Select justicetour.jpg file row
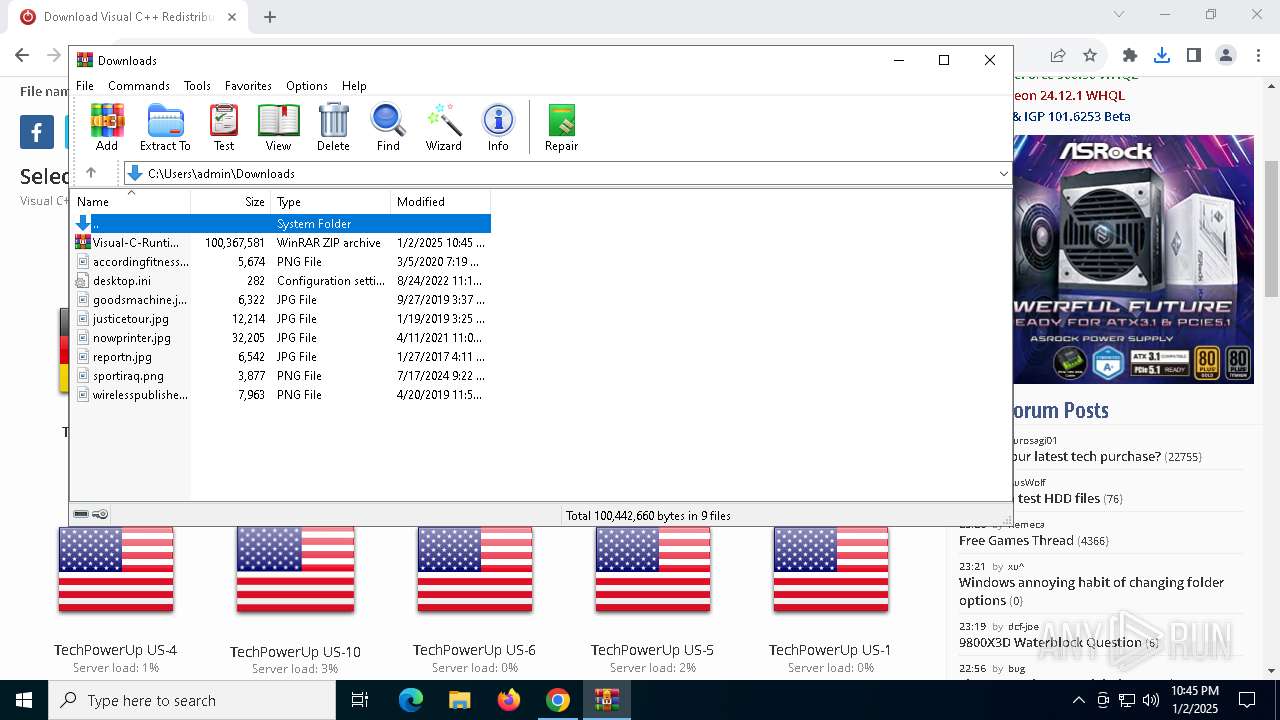The height and width of the screenshot is (720, 1280). tap(282, 319)
